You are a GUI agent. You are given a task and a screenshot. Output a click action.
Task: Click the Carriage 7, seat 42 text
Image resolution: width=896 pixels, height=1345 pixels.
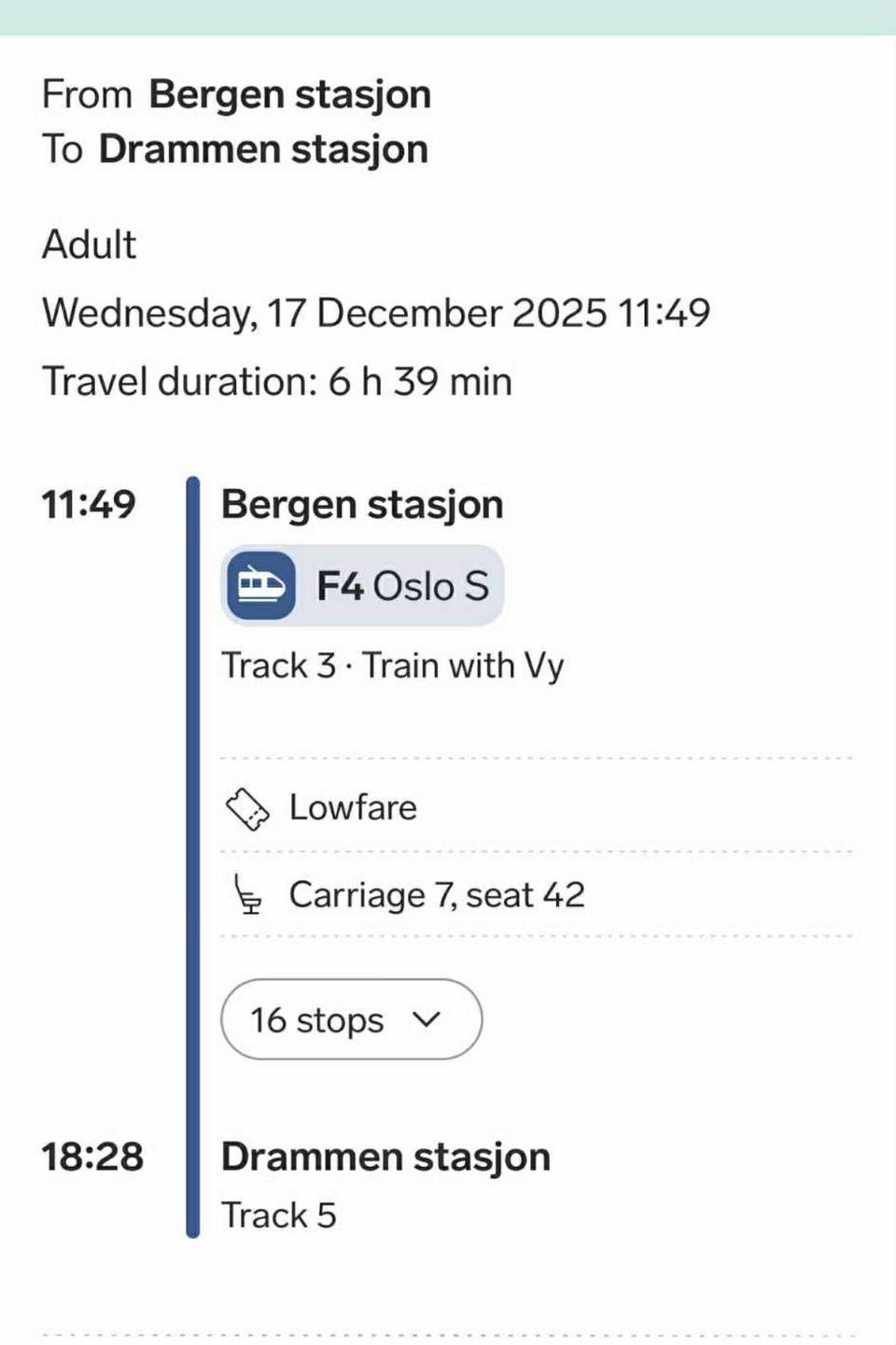tap(437, 894)
